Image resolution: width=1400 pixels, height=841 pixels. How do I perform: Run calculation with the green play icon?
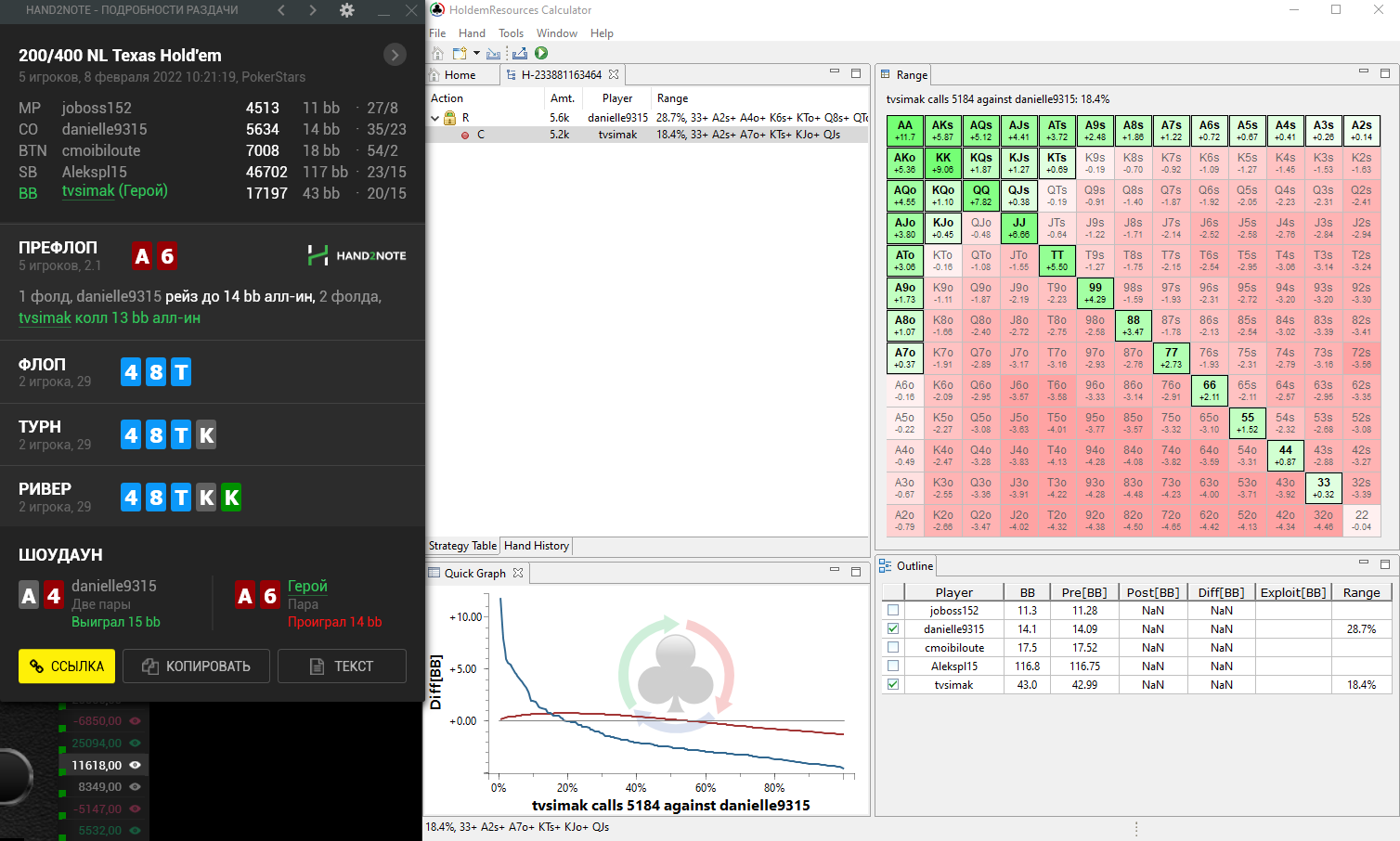click(541, 54)
